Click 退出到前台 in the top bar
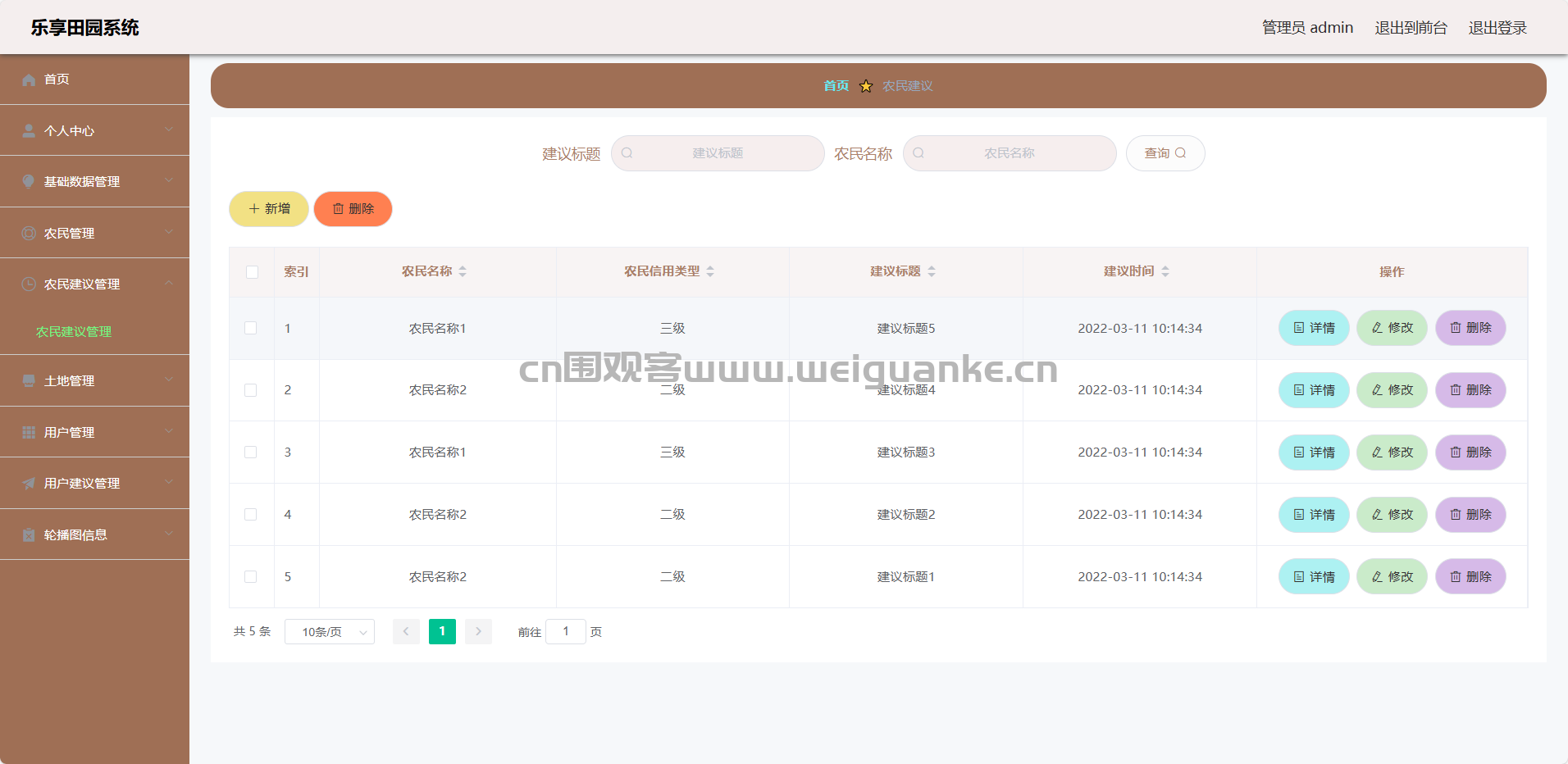 click(x=1411, y=28)
